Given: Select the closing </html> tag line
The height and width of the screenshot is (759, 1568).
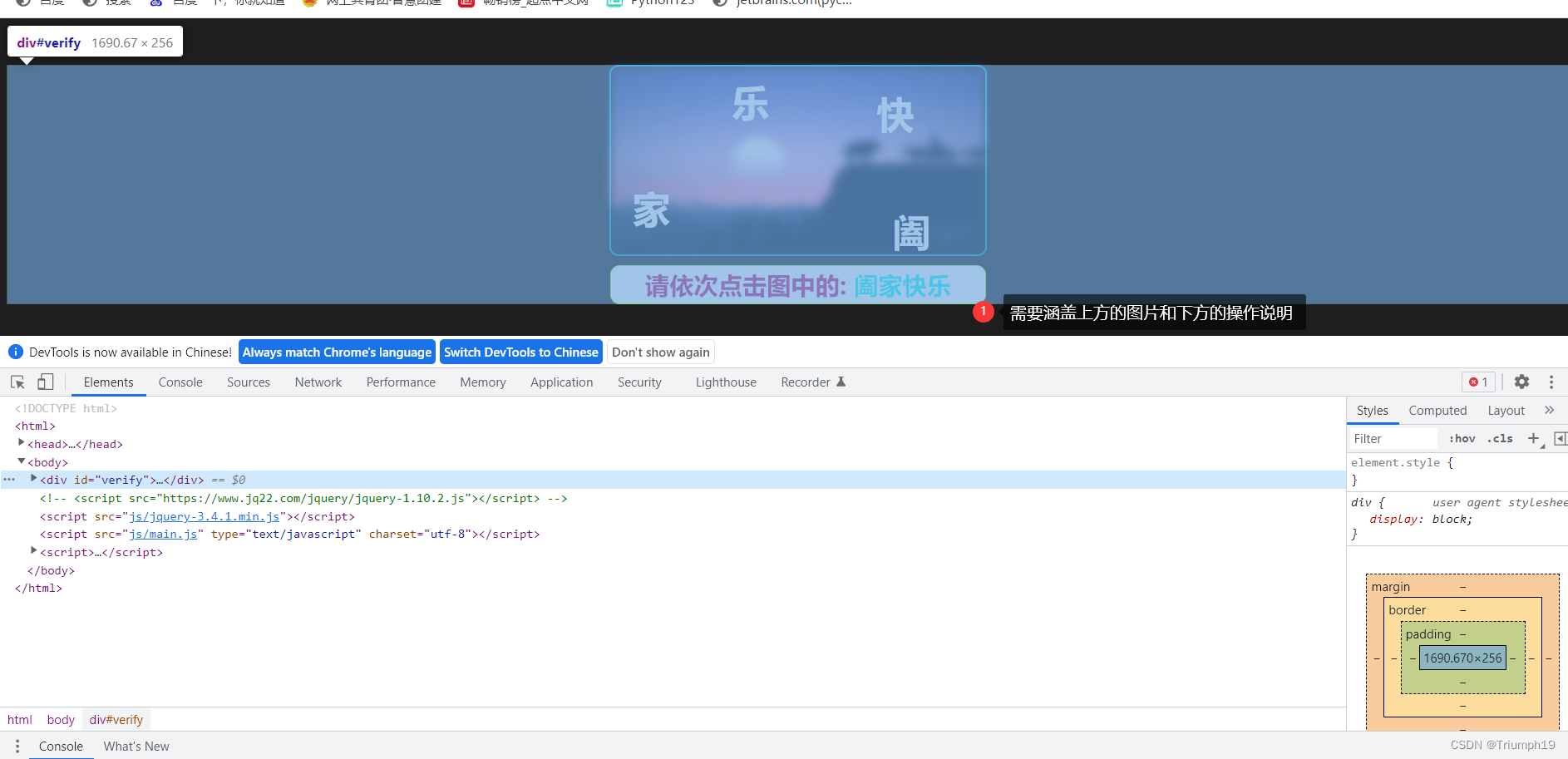Looking at the screenshot, I should click(38, 588).
